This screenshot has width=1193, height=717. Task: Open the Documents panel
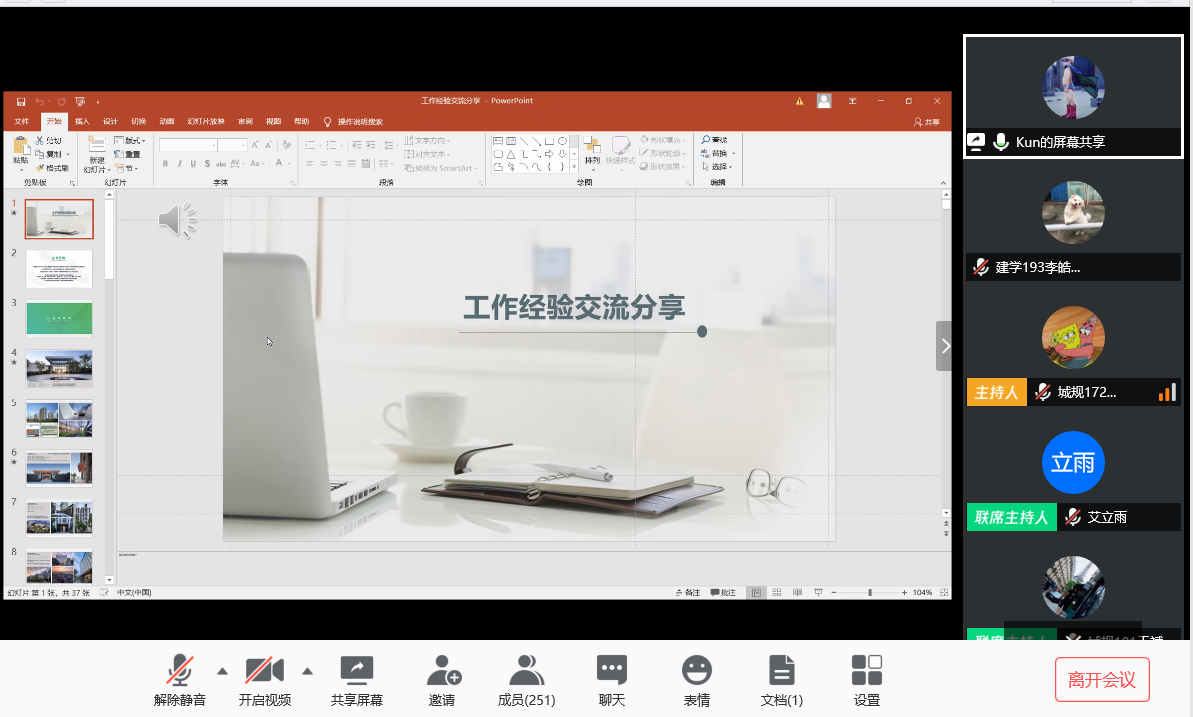pyautogui.click(x=781, y=680)
